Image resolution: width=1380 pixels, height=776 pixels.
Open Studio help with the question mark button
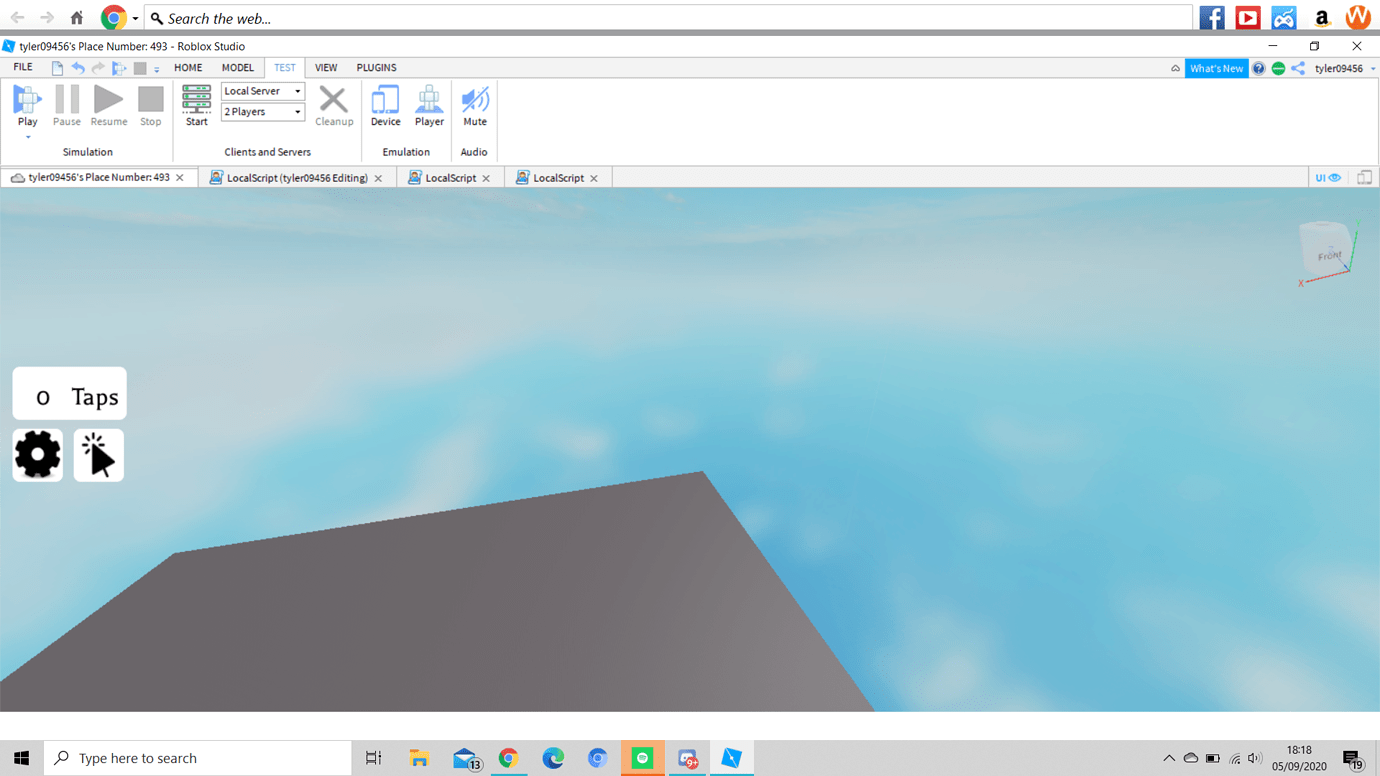click(1258, 68)
